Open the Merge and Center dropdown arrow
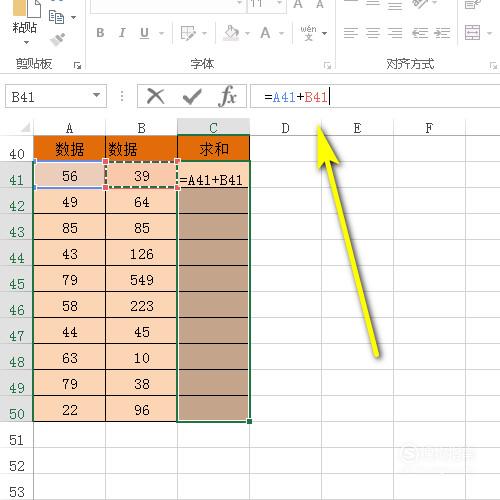This screenshot has width=500, height=500. click(x=489, y=33)
